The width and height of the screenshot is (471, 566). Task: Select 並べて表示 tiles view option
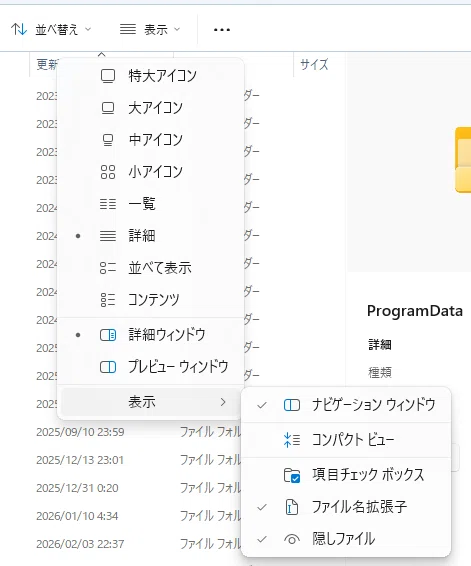click(151, 268)
